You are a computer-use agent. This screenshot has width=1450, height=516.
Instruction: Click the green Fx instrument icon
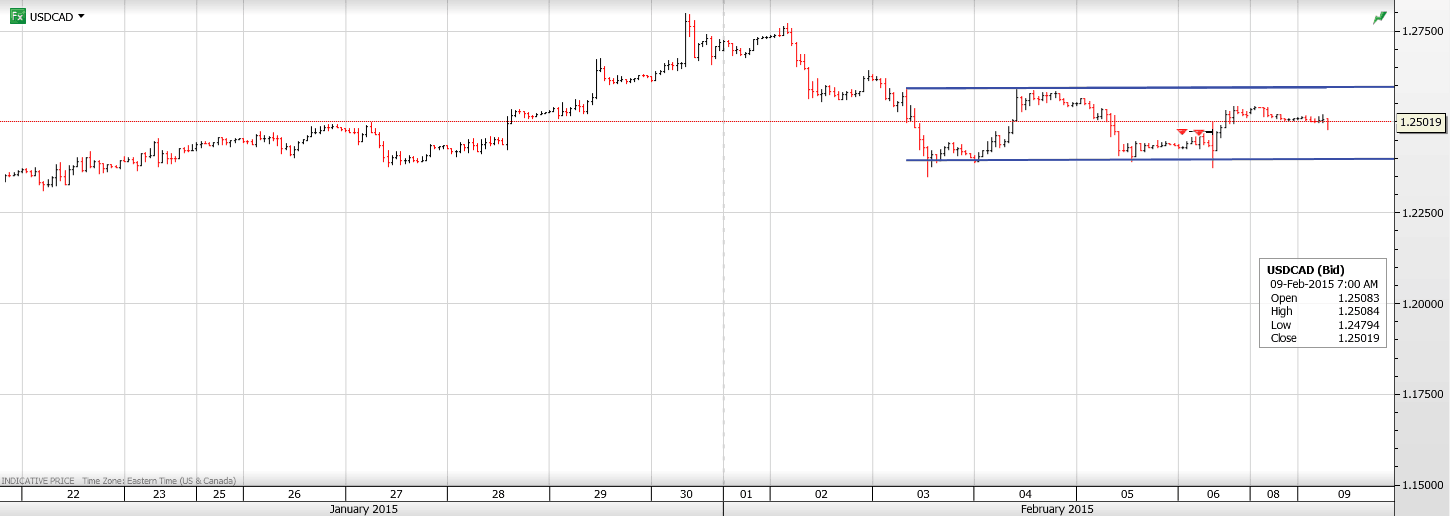tap(18, 16)
